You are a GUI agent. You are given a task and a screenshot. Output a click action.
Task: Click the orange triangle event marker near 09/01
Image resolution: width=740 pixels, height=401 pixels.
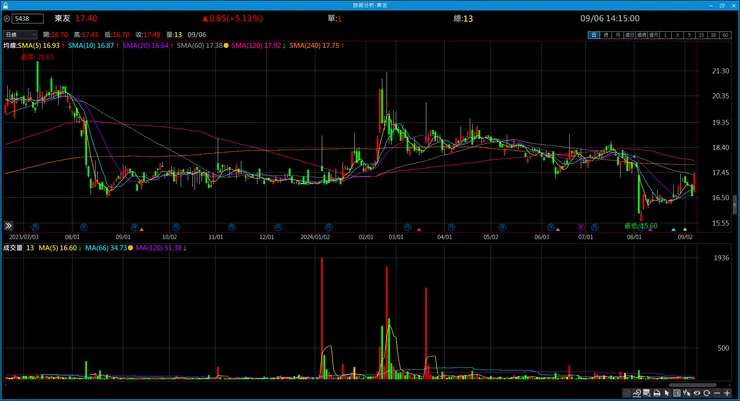(142, 230)
